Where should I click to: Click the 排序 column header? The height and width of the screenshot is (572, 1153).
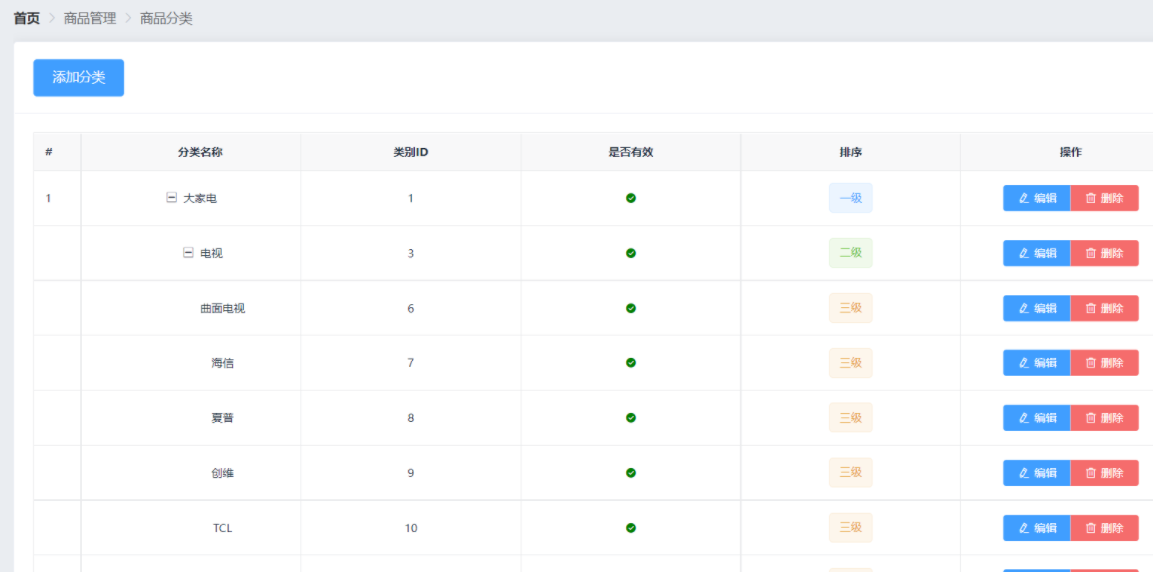[x=851, y=152]
